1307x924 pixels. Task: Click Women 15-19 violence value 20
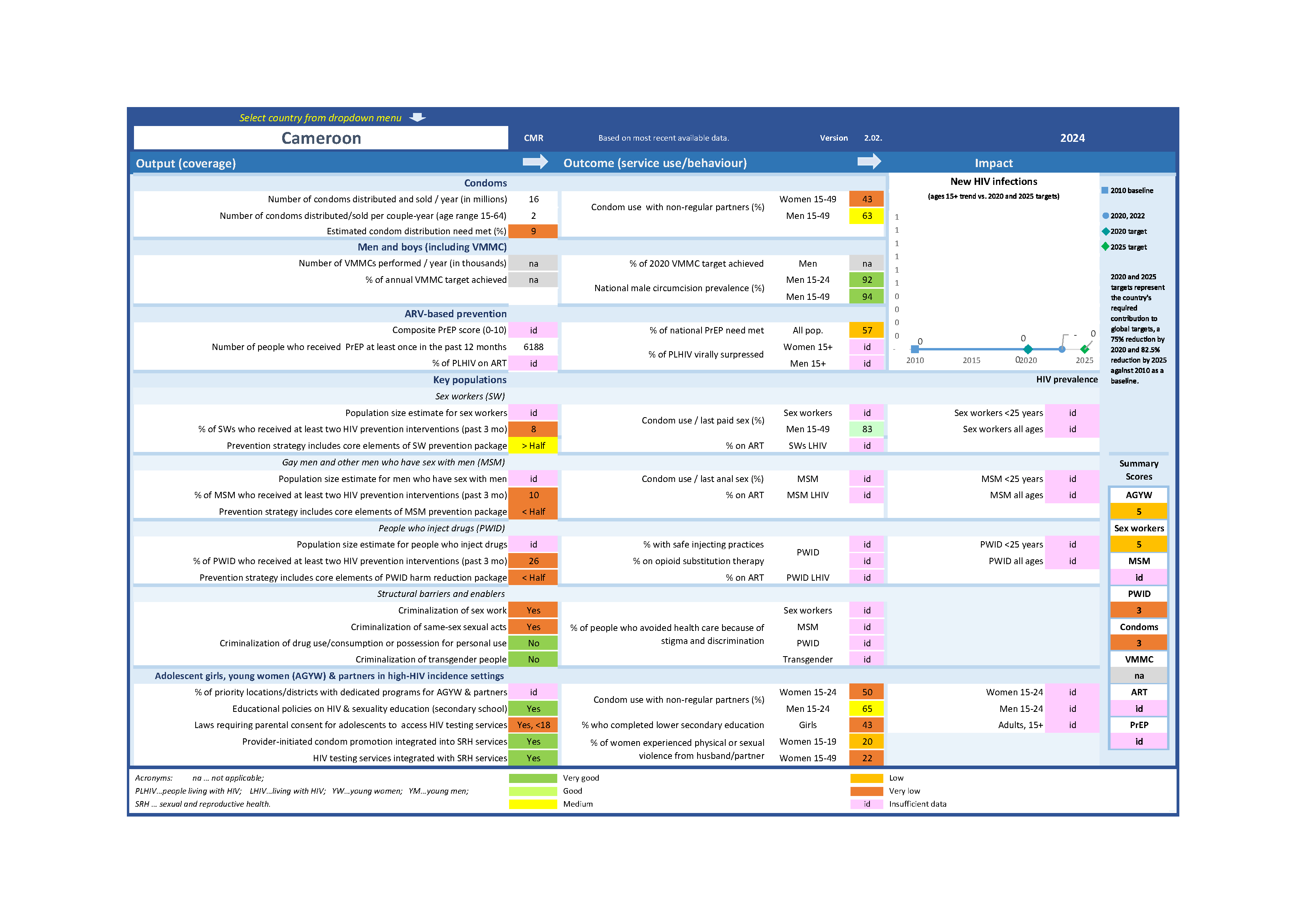pos(866,741)
